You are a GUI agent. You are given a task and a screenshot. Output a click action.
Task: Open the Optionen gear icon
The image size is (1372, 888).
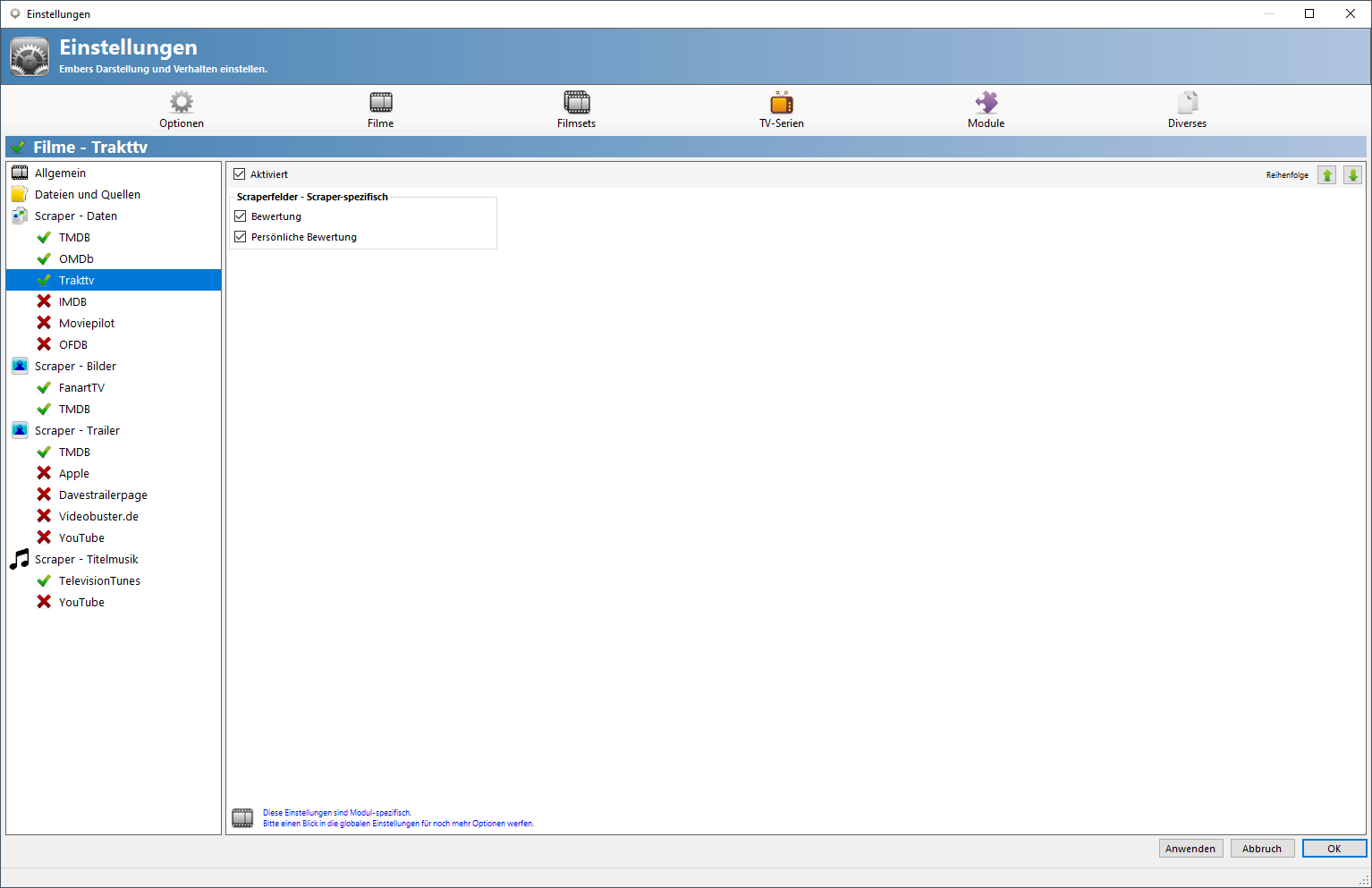click(182, 102)
